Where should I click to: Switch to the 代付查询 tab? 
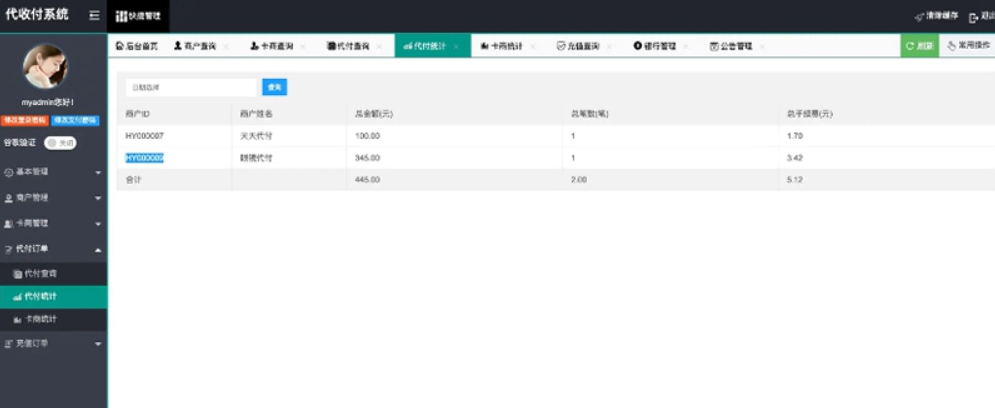(x=348, y=46)
